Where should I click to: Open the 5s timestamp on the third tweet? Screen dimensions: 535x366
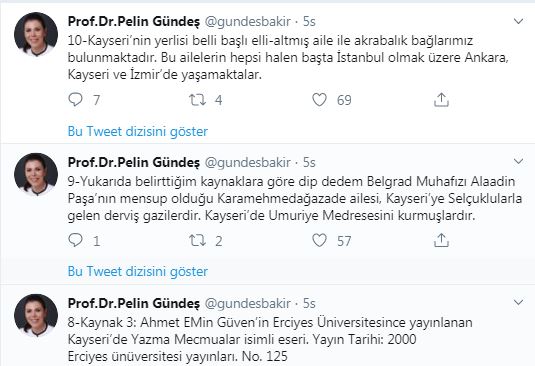point(309,303)
